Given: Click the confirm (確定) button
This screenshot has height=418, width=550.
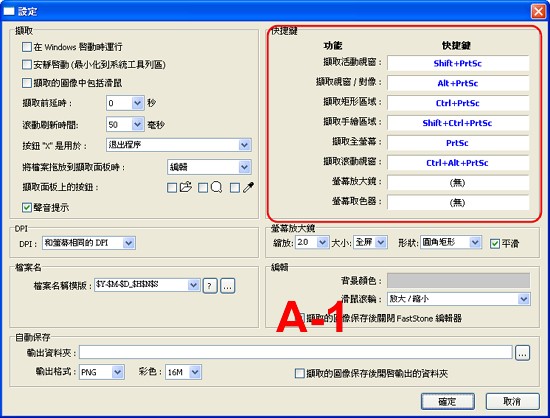Looking at the screenshot, I should tap(448, 401).
